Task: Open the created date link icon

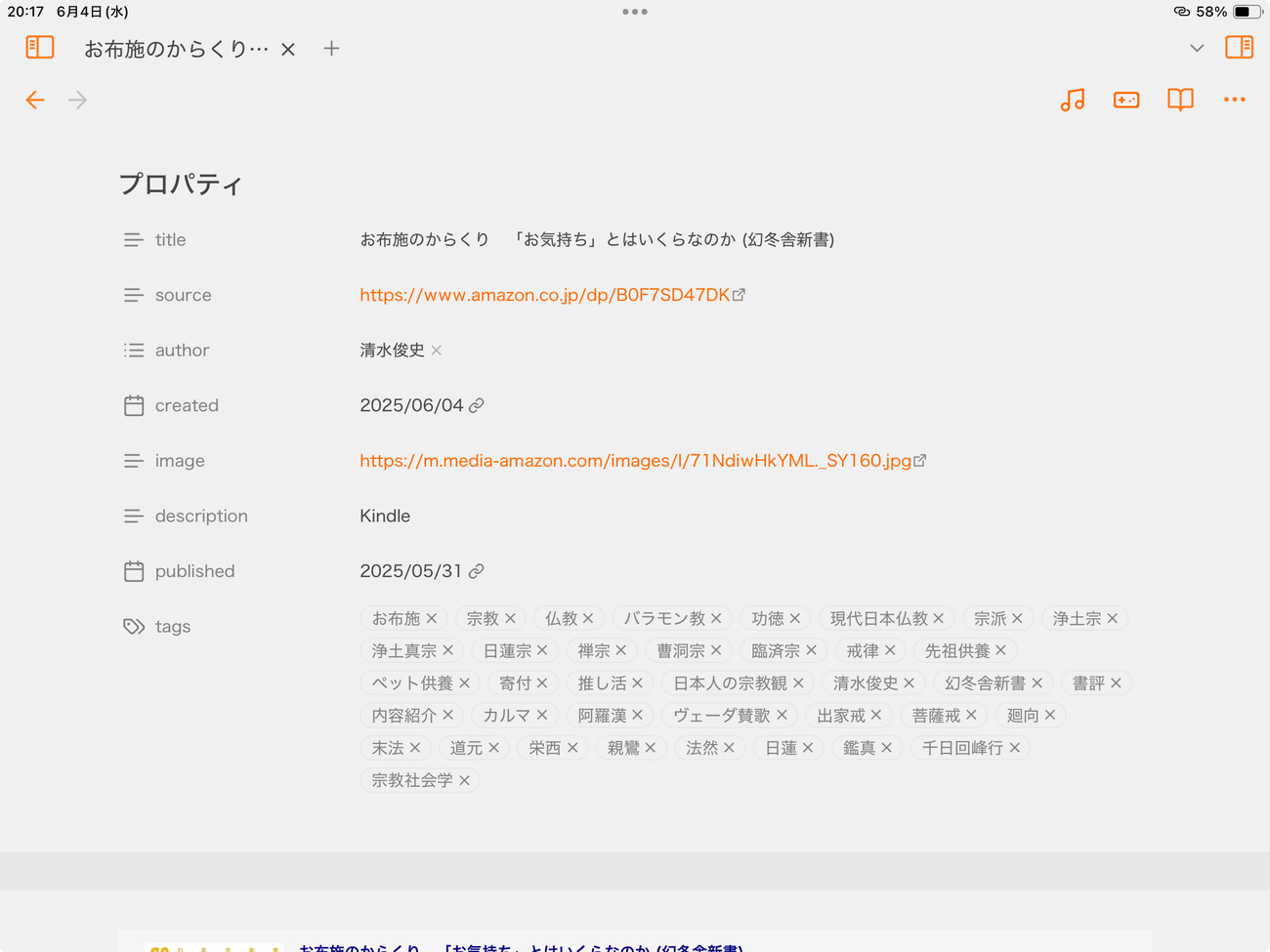Action: [x=477, y=406]
